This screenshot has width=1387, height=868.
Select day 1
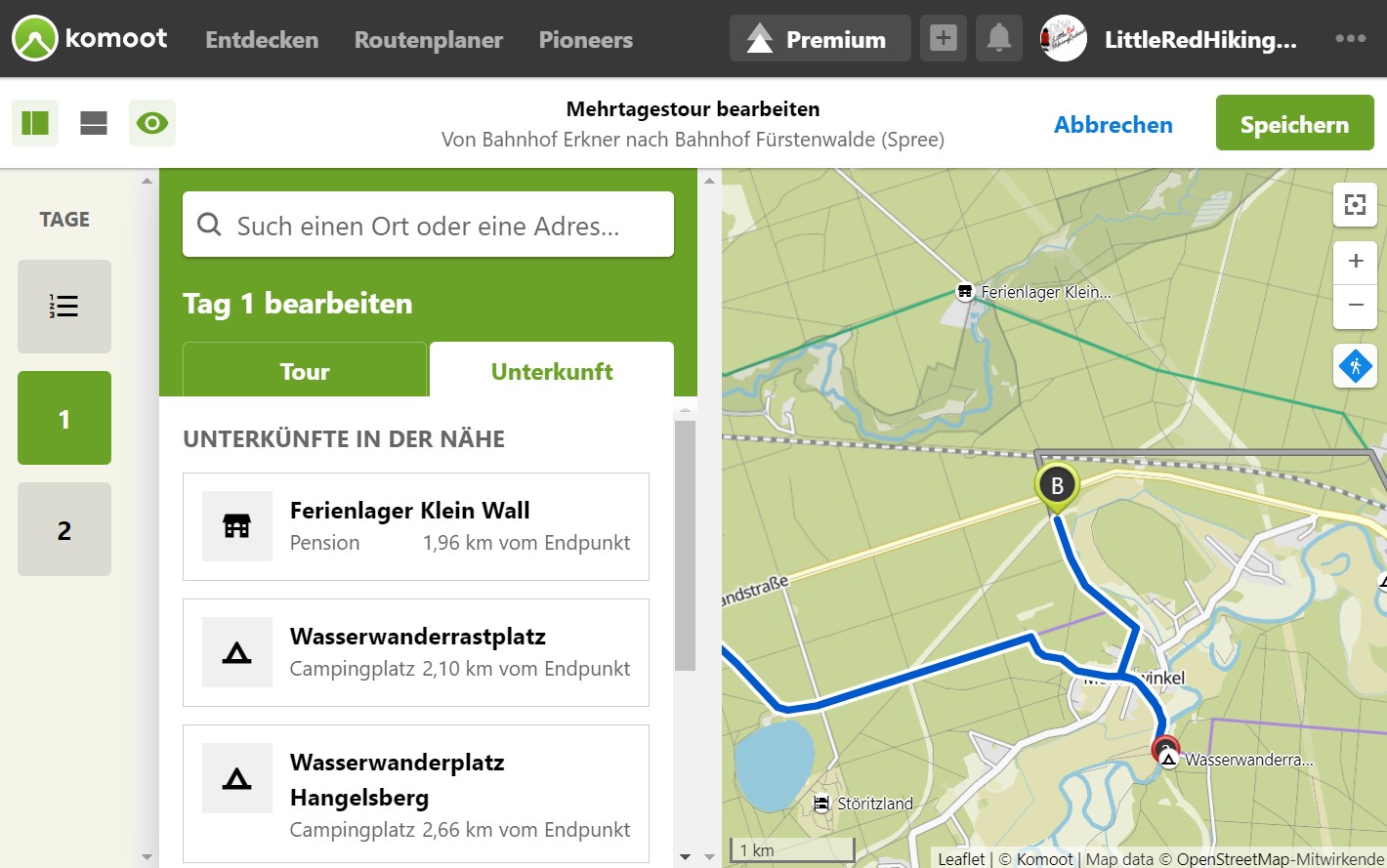point(64,418)
